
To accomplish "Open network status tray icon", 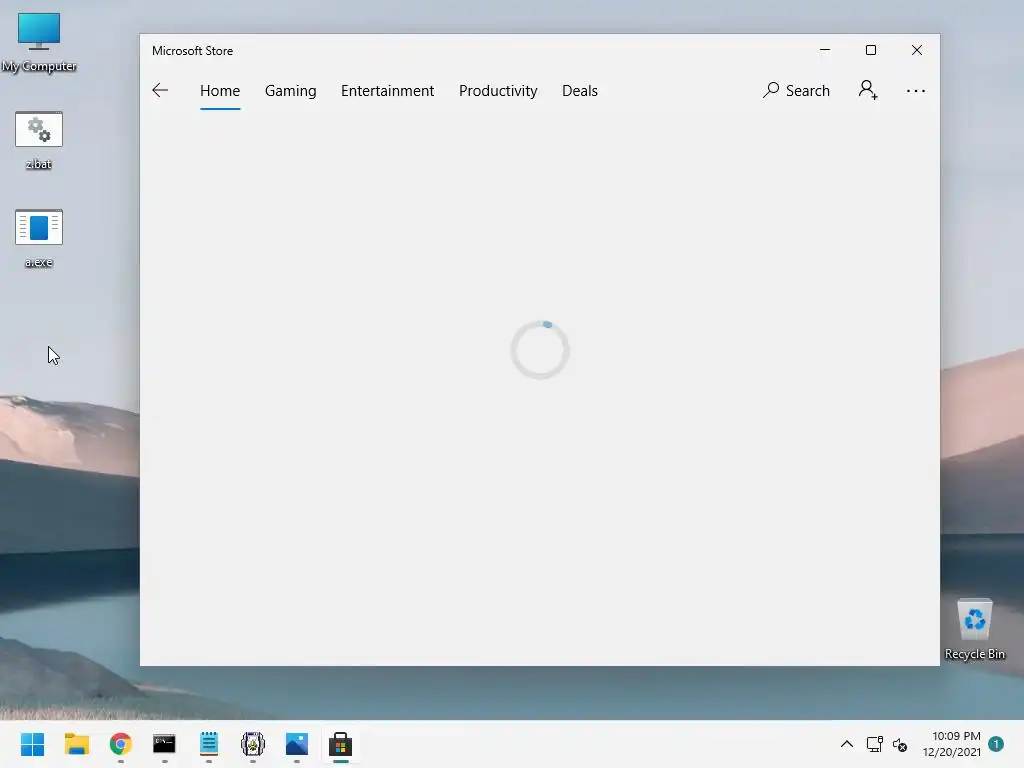I will click(x=874, y=744).
